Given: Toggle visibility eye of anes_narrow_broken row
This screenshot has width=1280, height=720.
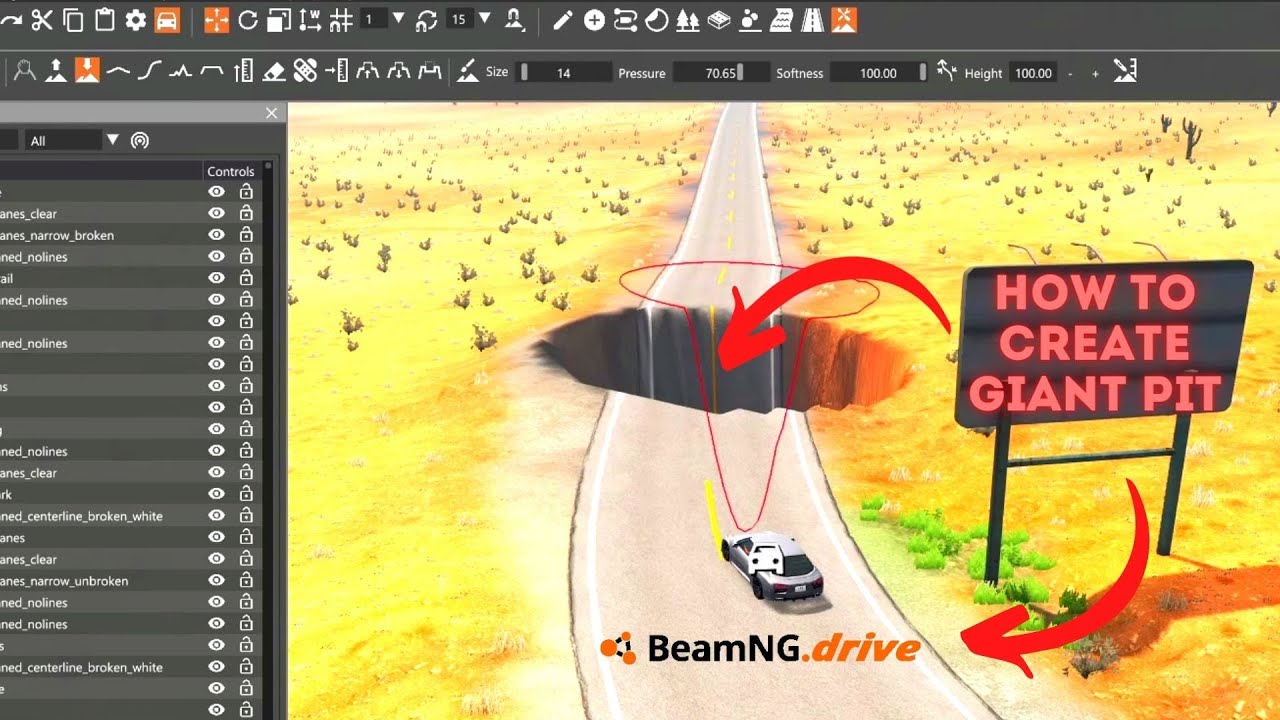Looking at the screenshot, I should point(216,235).
